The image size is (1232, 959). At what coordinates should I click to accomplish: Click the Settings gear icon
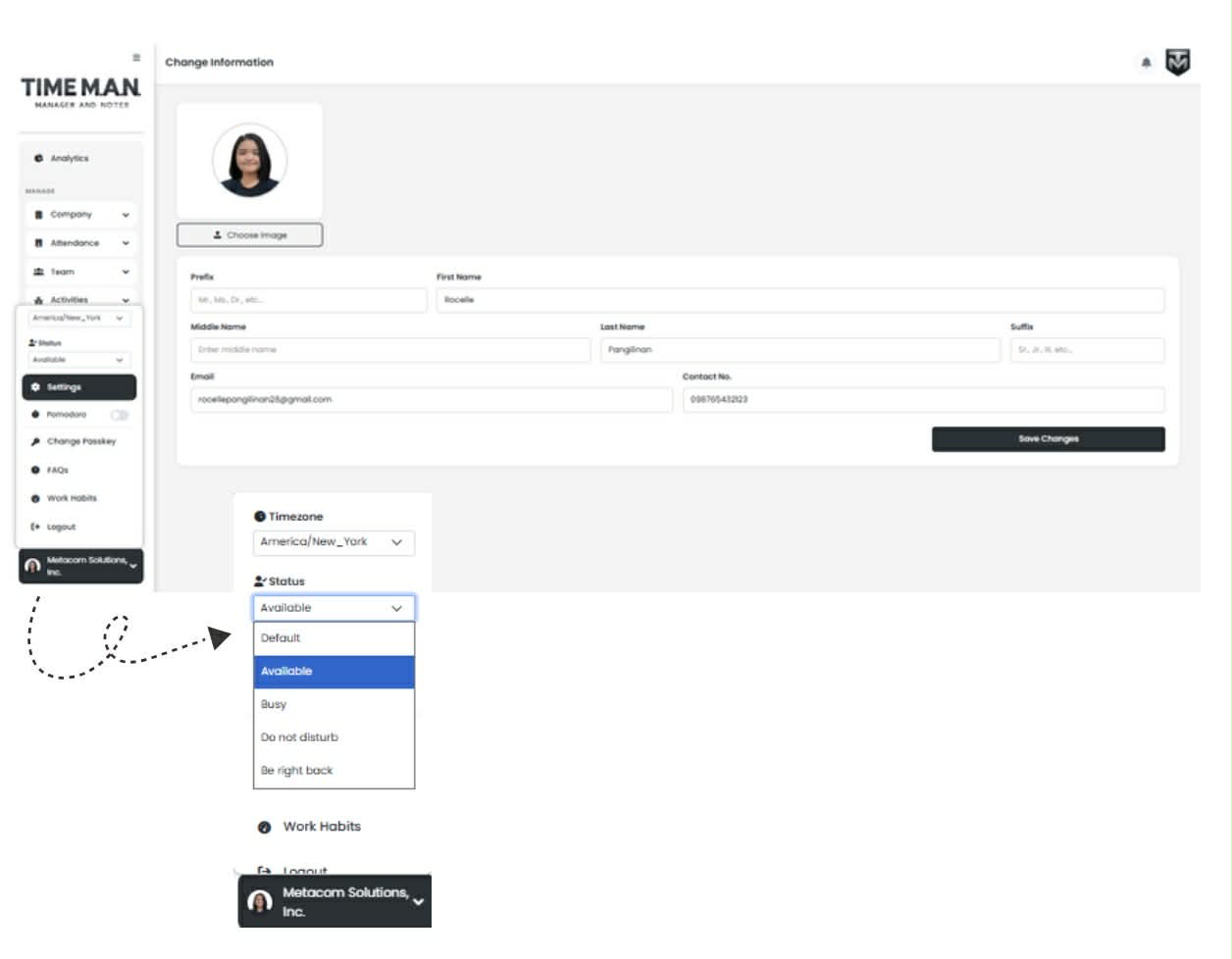[34, 387]
